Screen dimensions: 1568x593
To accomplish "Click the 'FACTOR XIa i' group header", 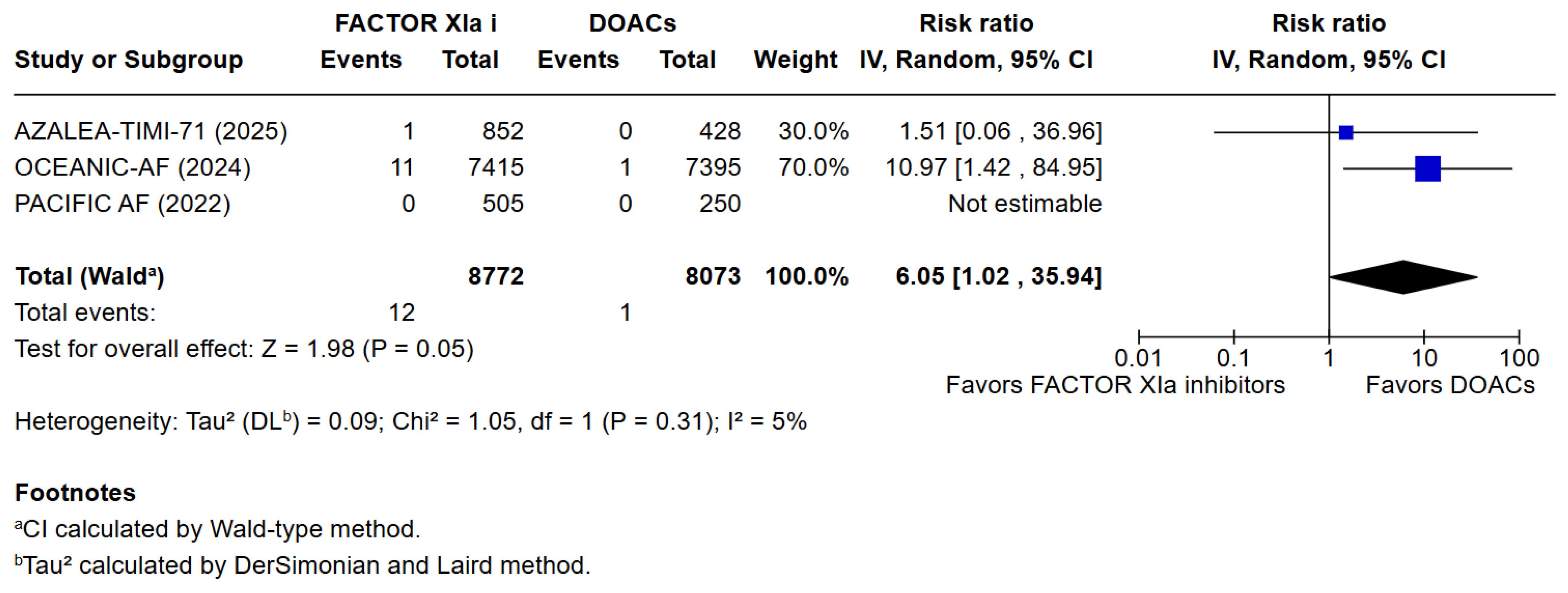I will point(416,23).
